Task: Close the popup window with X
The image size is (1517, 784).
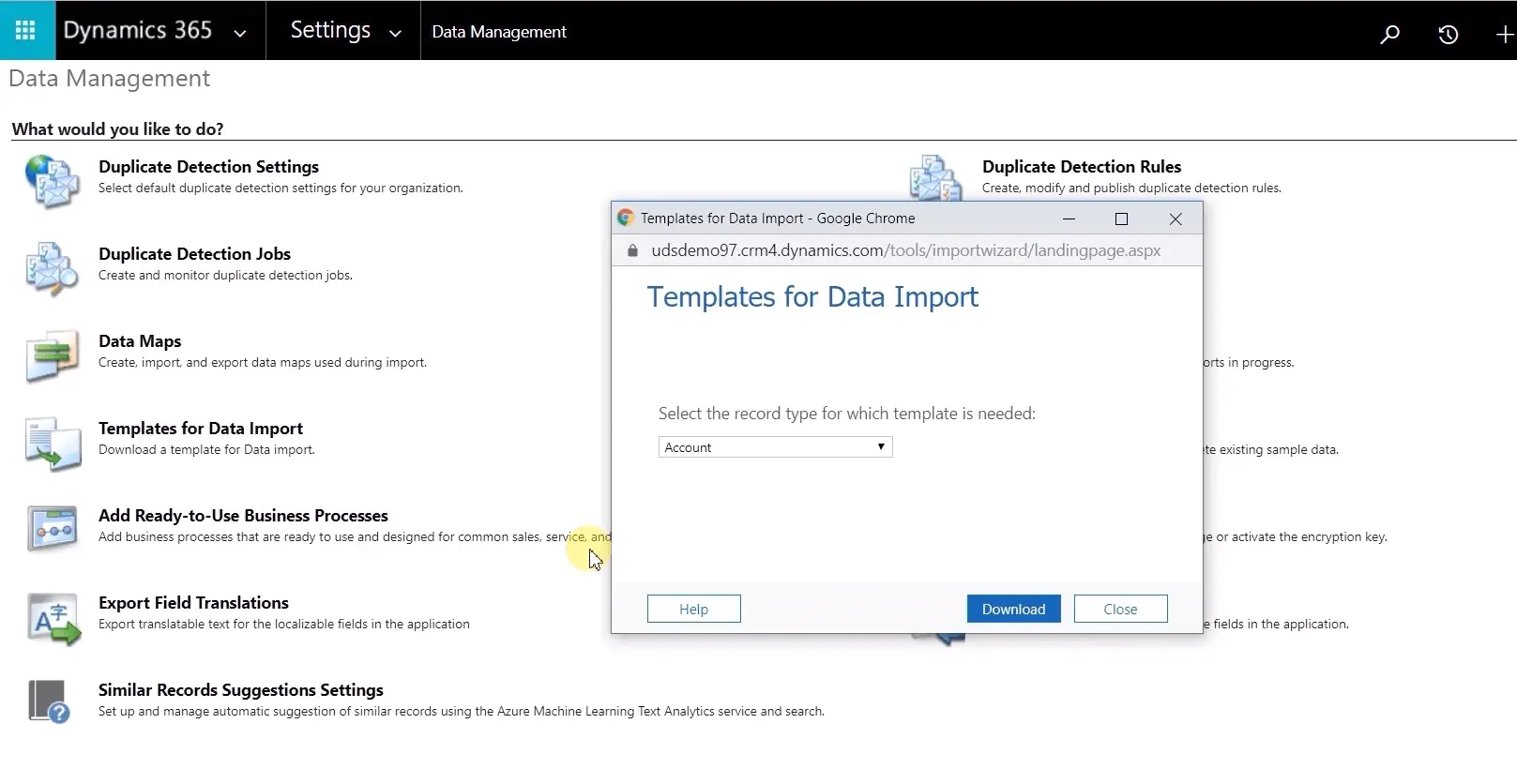Action: (x=1176, y=219)
